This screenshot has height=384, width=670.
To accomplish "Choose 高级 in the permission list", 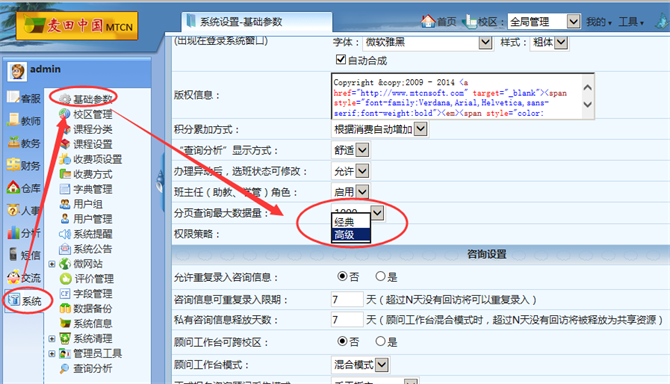I will [350, 235].
